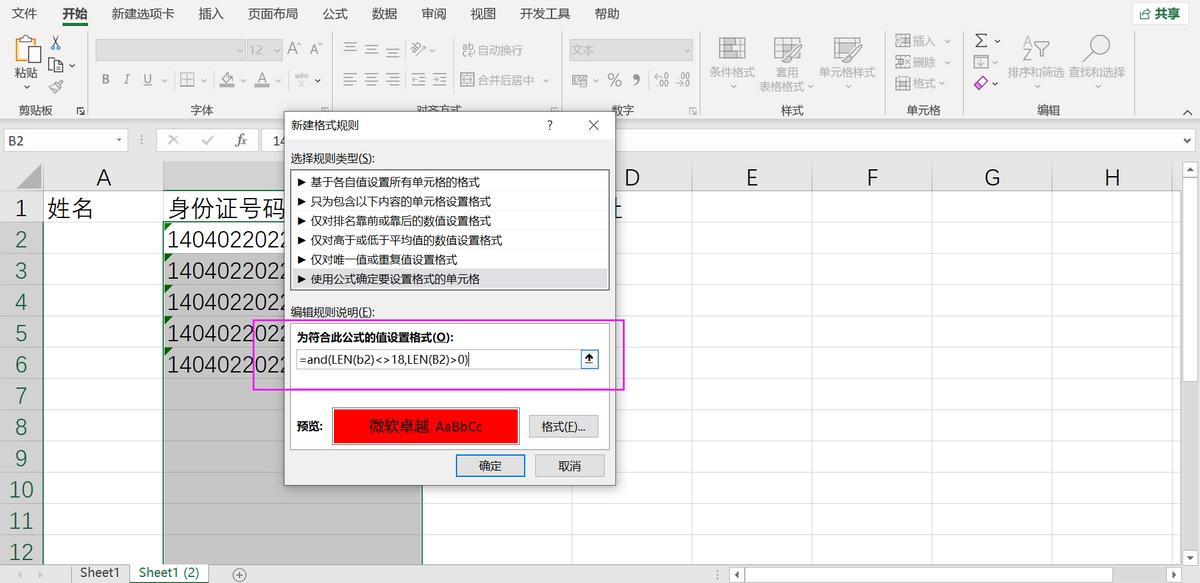Click the AutoSum Σ icon

981,40
